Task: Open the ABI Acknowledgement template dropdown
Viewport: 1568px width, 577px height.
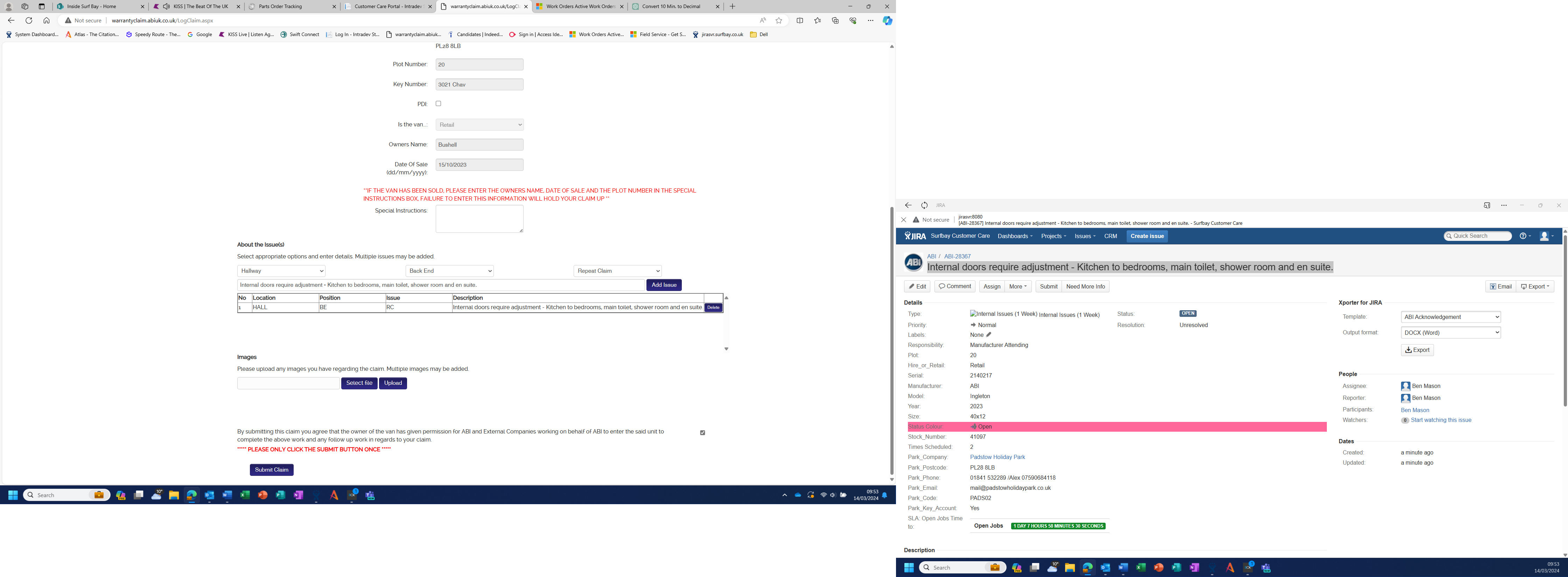Action: [x=1450, y=317]
